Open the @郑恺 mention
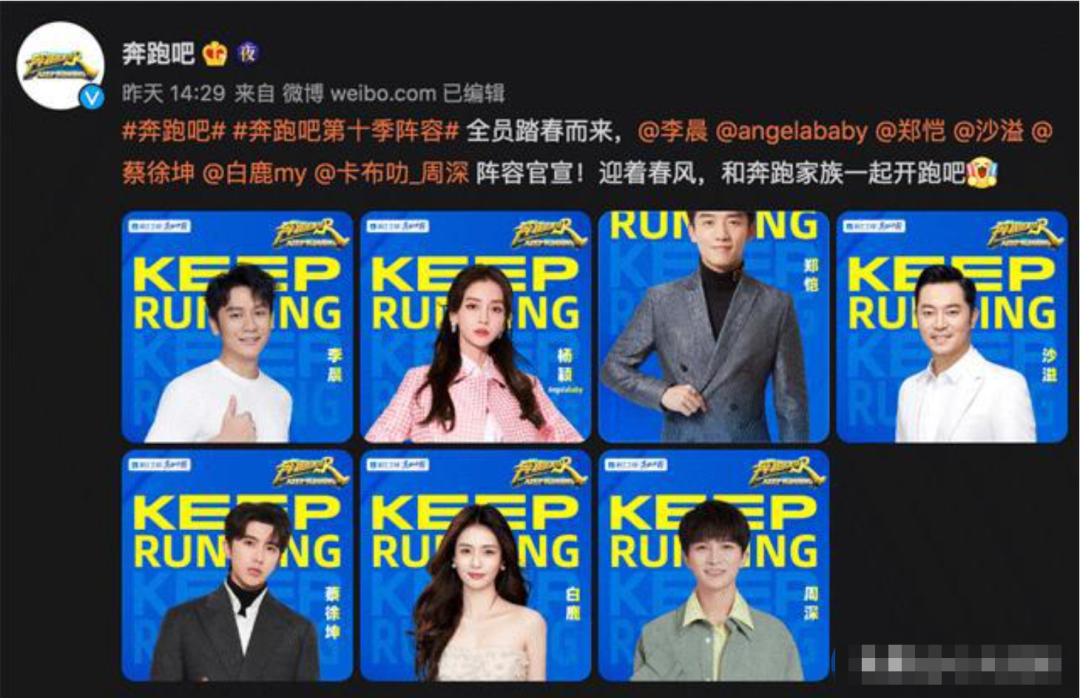Viewport: 1080px width, 698px height. coord(910,130)
